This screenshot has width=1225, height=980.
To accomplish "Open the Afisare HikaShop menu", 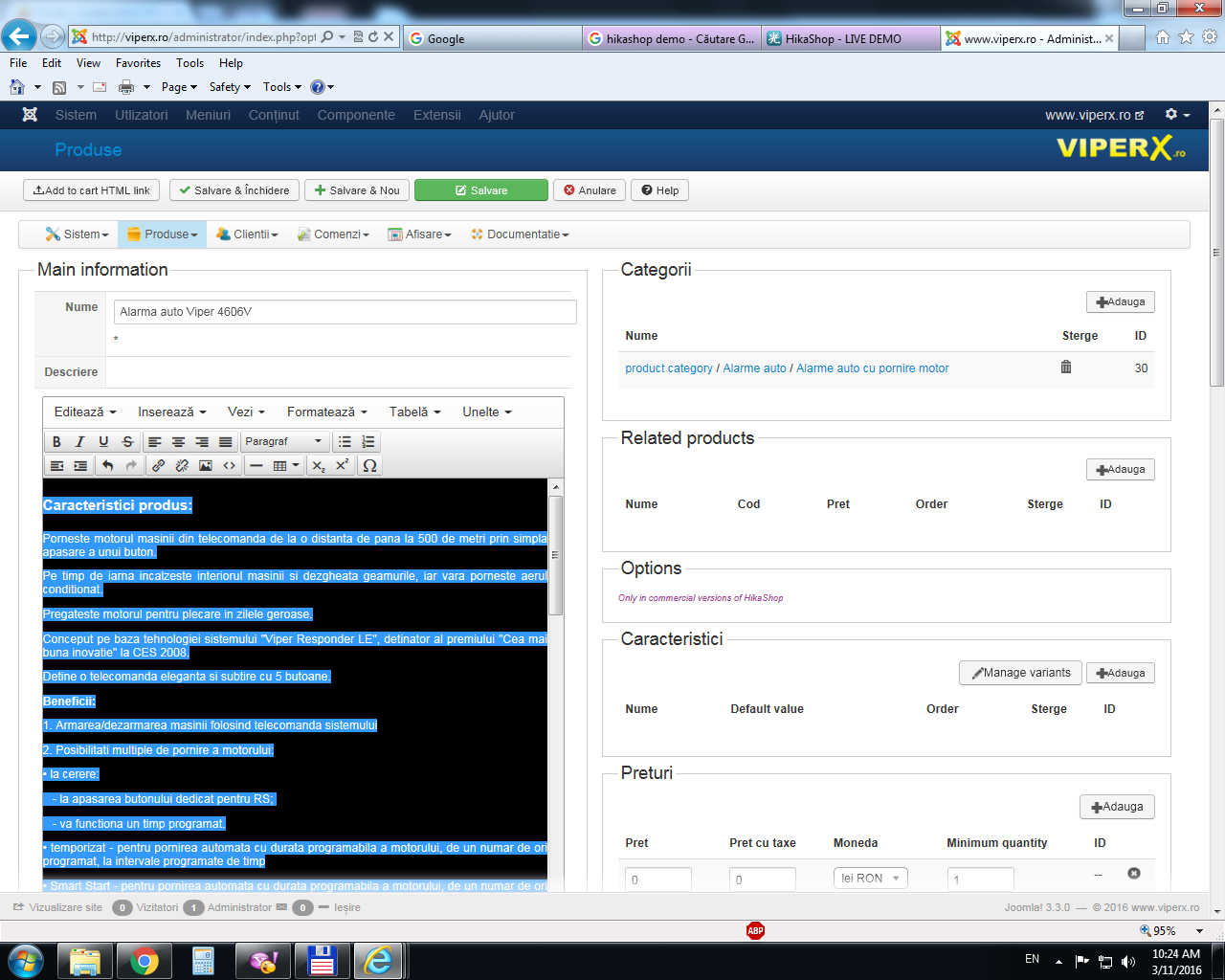I will 419,234.
